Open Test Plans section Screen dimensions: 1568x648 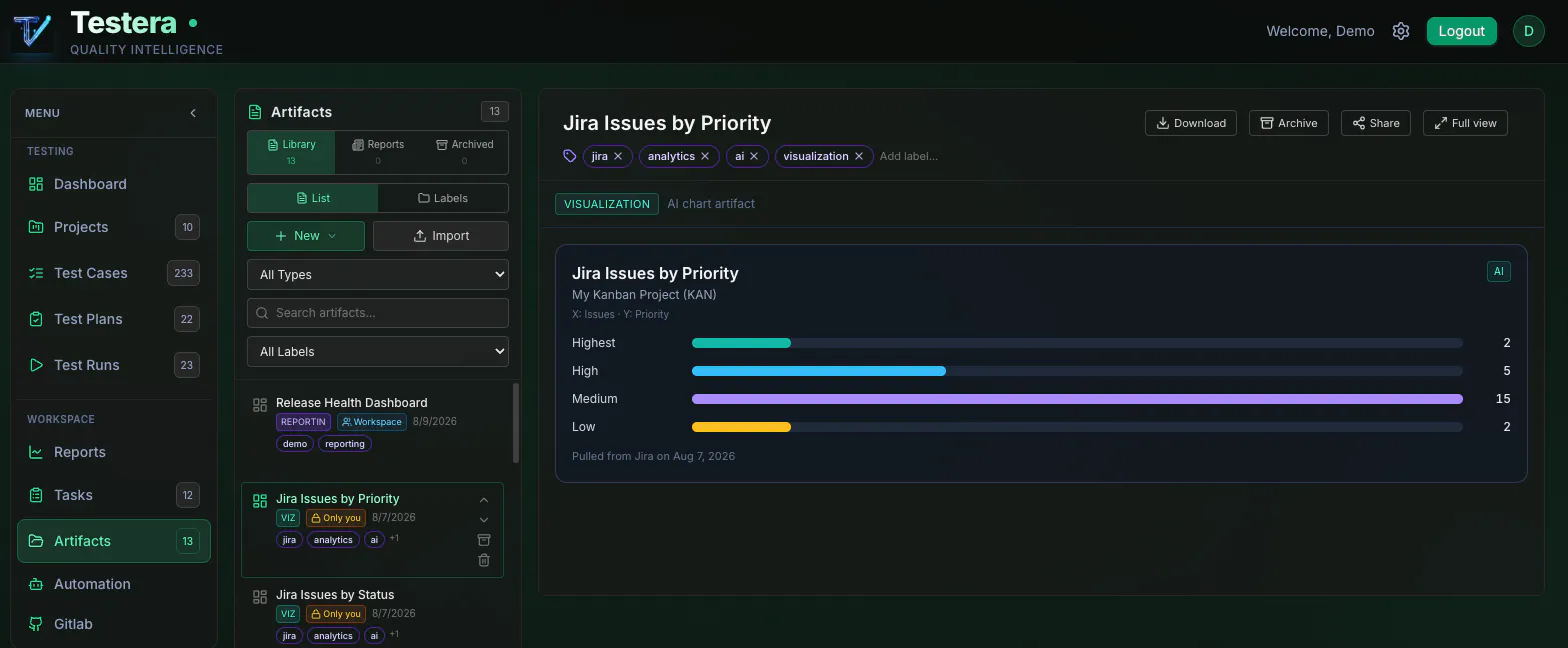(114, 319)
